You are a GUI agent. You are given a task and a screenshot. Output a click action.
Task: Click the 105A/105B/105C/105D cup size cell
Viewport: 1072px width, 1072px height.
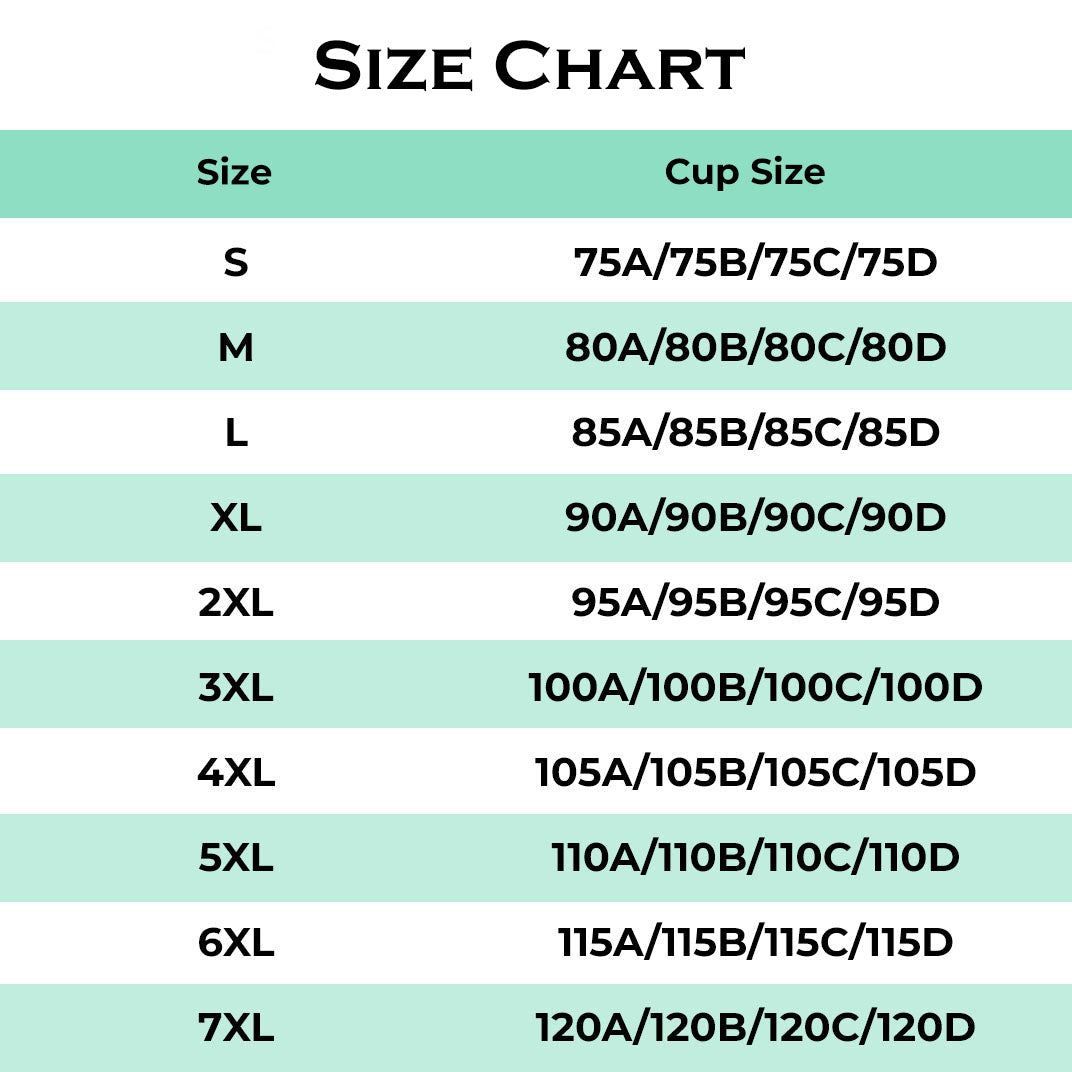point(755,772)
